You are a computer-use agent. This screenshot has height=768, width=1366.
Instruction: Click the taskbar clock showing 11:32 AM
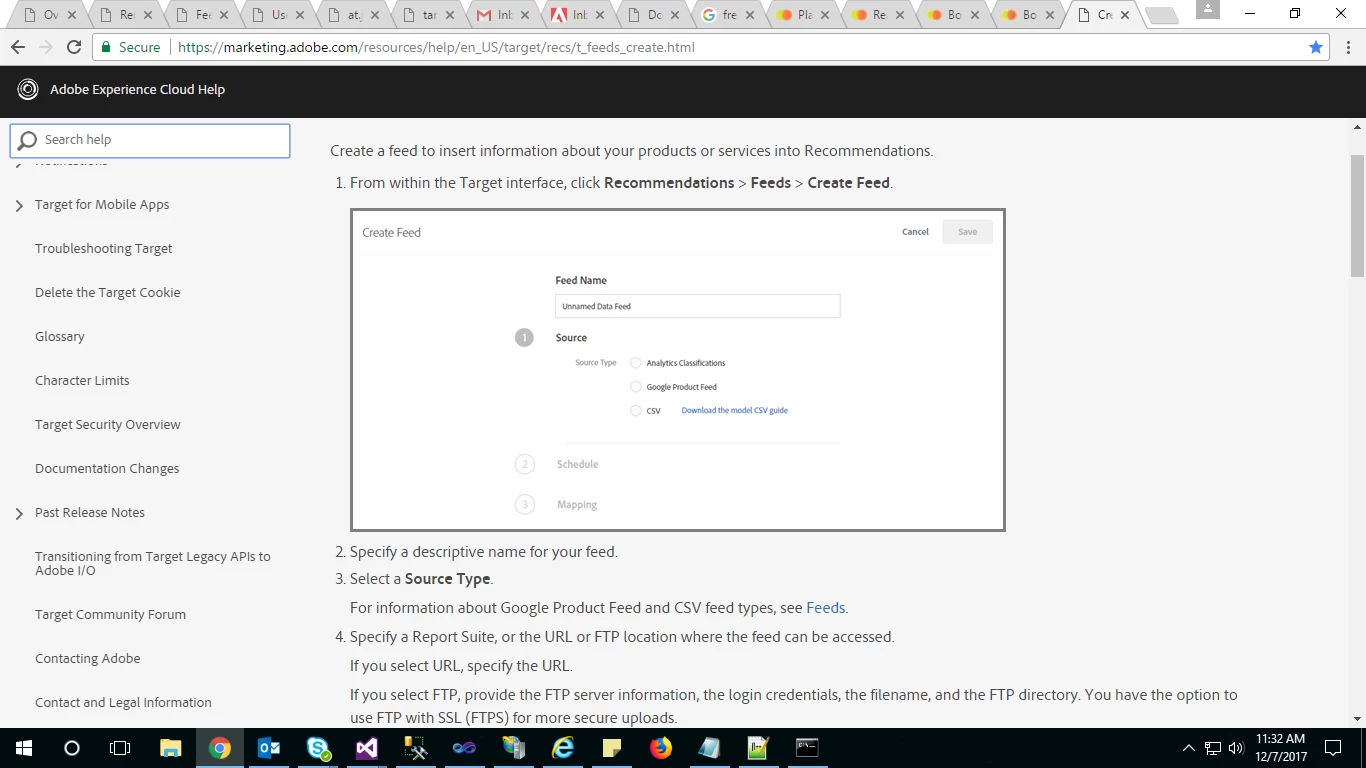(x=1280, y=748)
